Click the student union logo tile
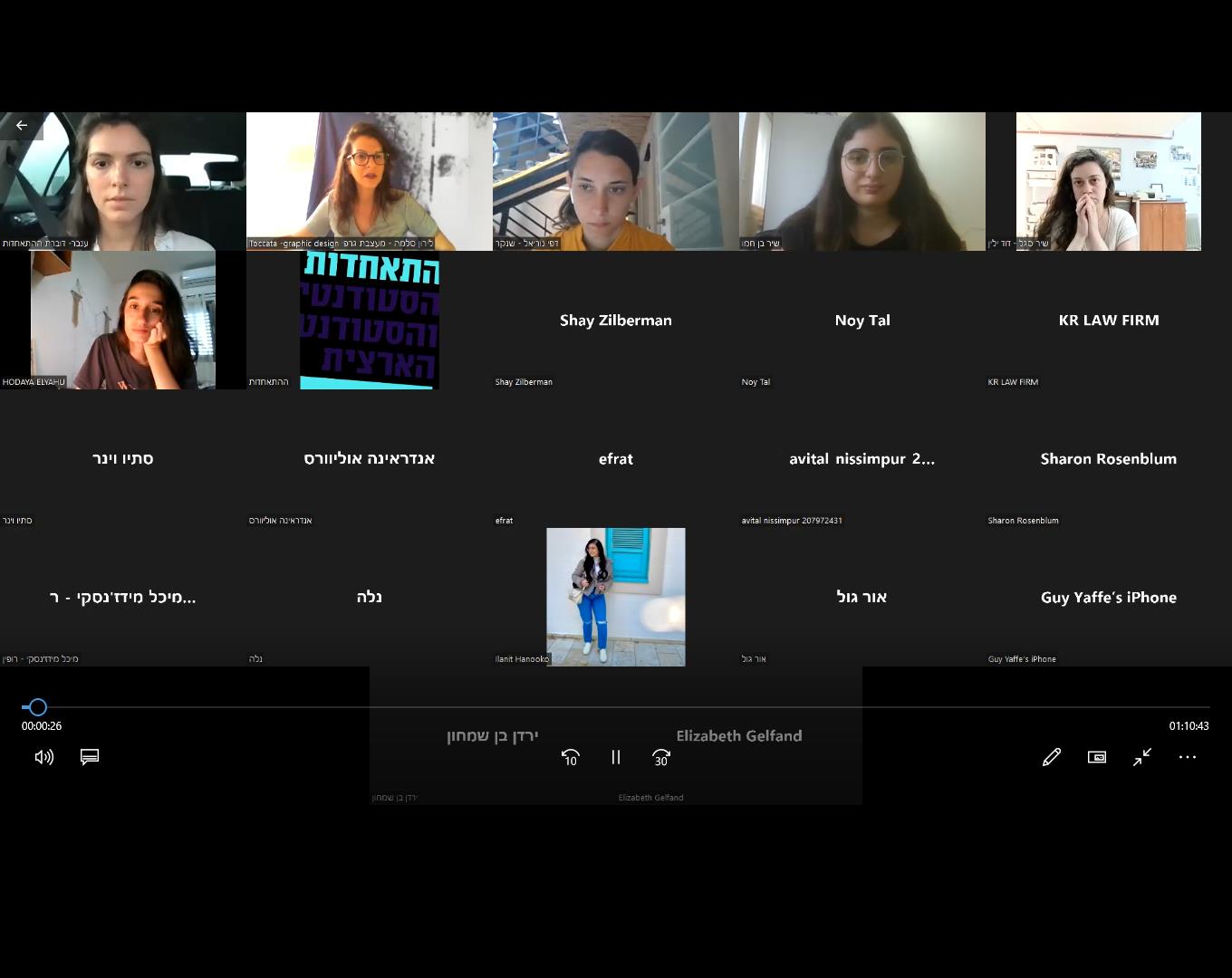 click(370, 321)
